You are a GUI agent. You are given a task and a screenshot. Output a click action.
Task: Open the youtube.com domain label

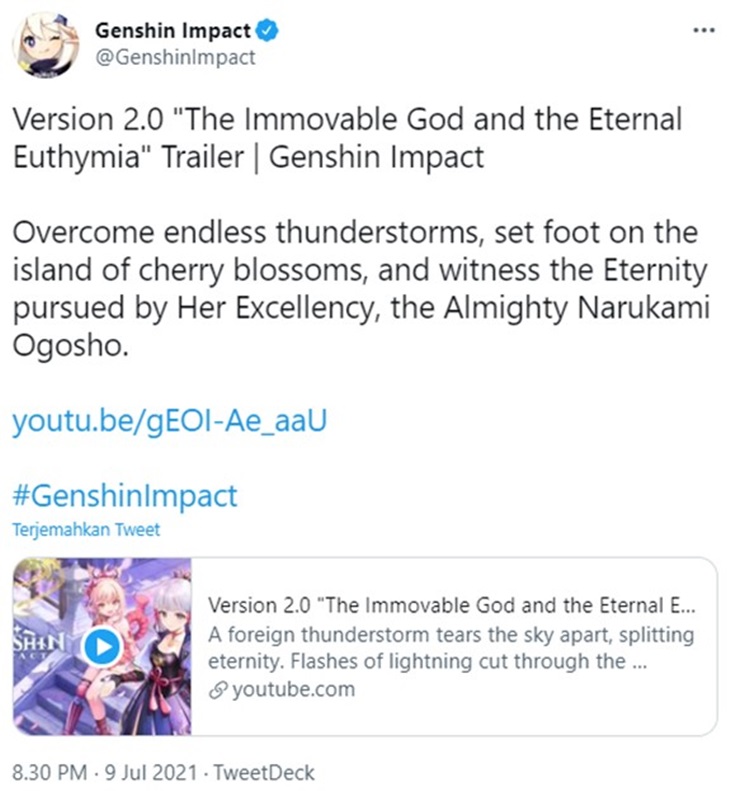click(294, 690)
